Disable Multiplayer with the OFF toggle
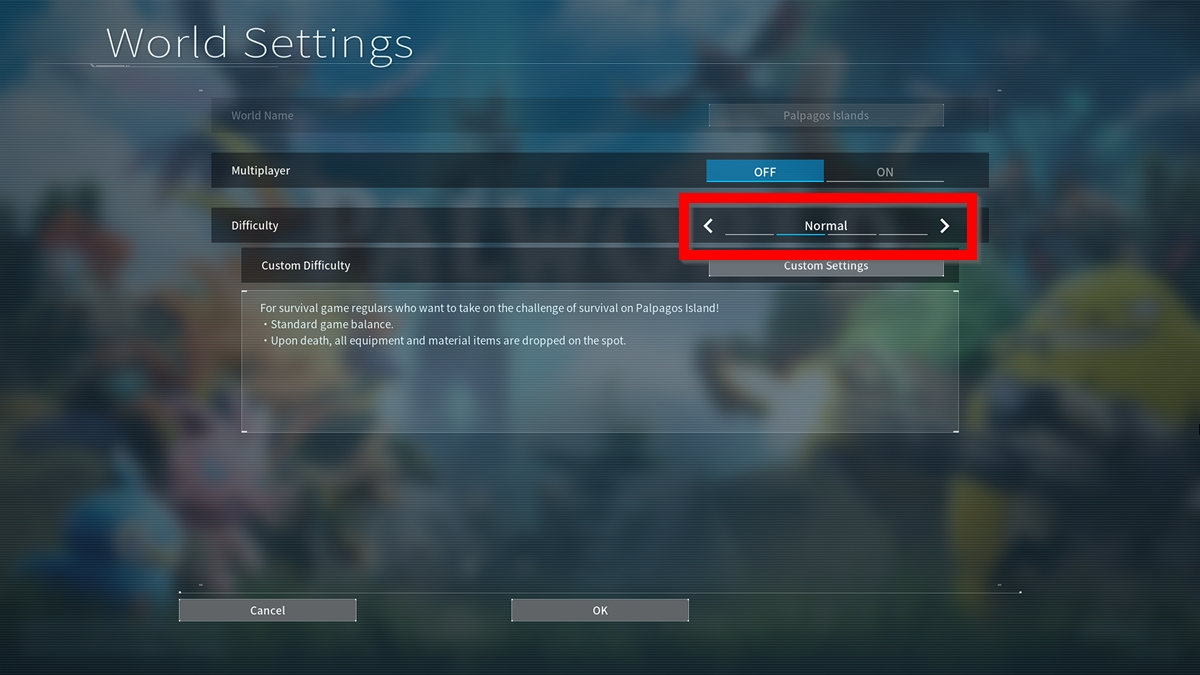The image size is (1200, 675). coord(765,170)
